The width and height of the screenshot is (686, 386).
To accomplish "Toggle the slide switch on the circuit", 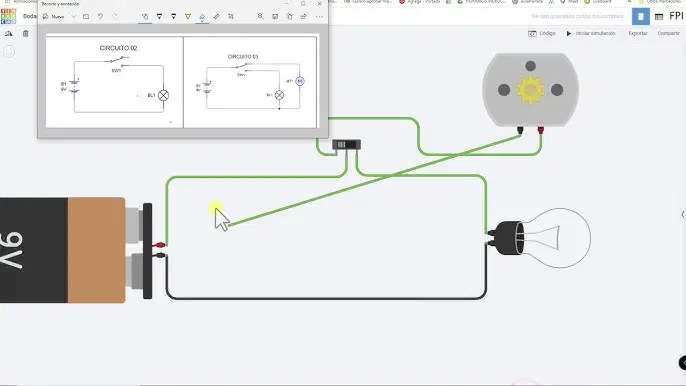I will 346,144.
